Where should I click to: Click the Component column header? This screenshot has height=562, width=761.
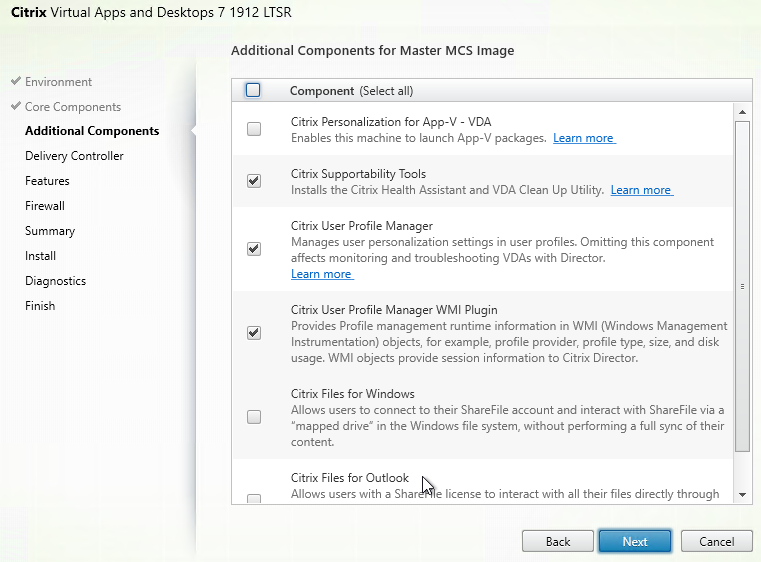click(322, 91)
